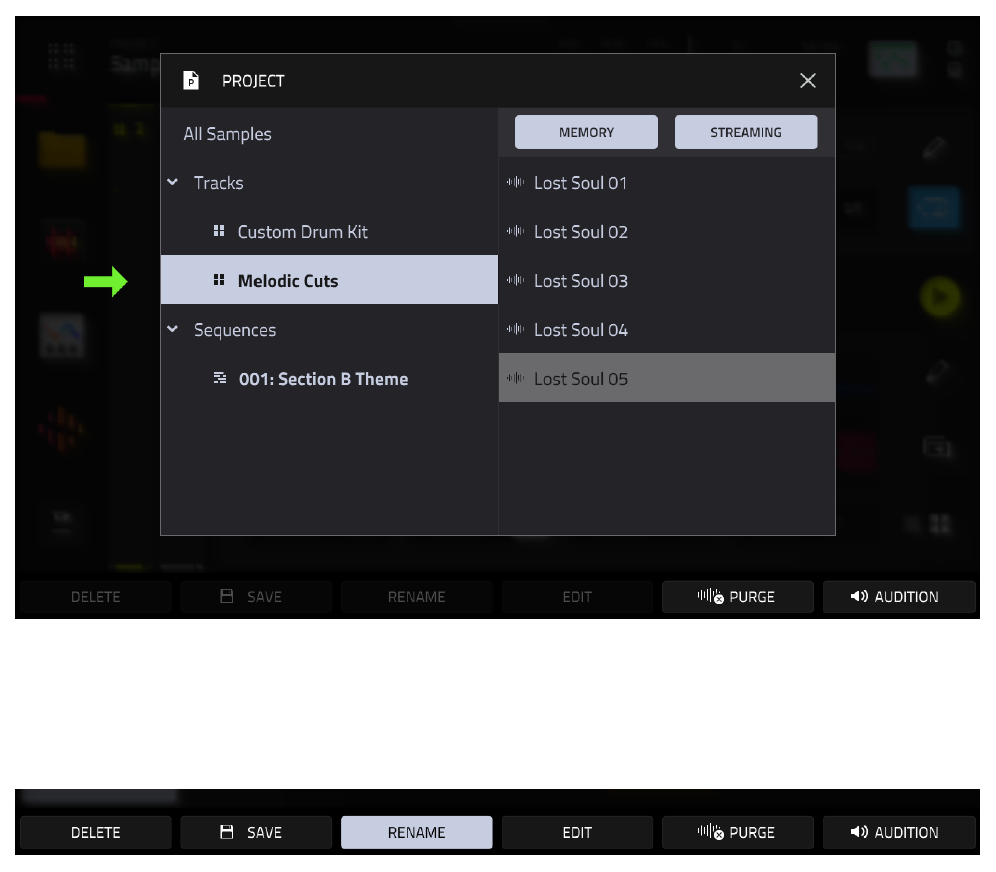This screenshot has width=996, height=872.
Task: Click Audition in the bottom button strip
Action: [x=899, y=832]
